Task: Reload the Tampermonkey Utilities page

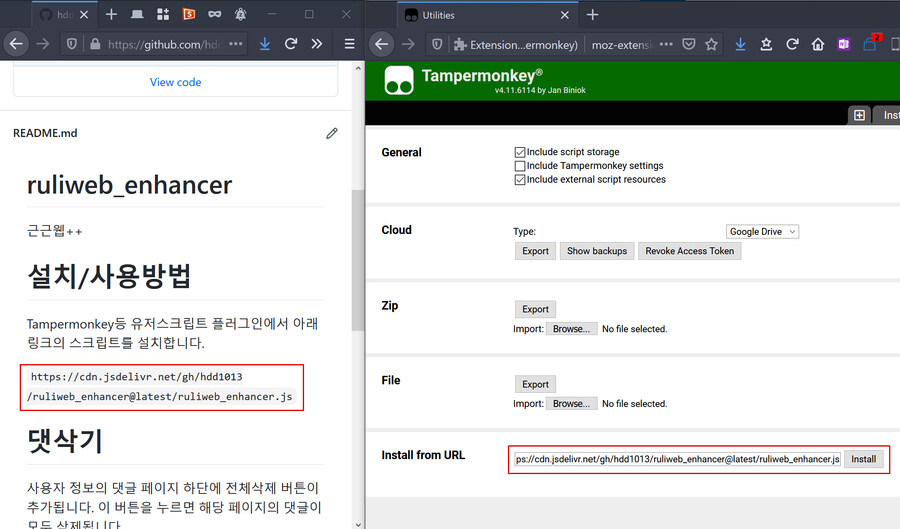Action: pos(792,44)
